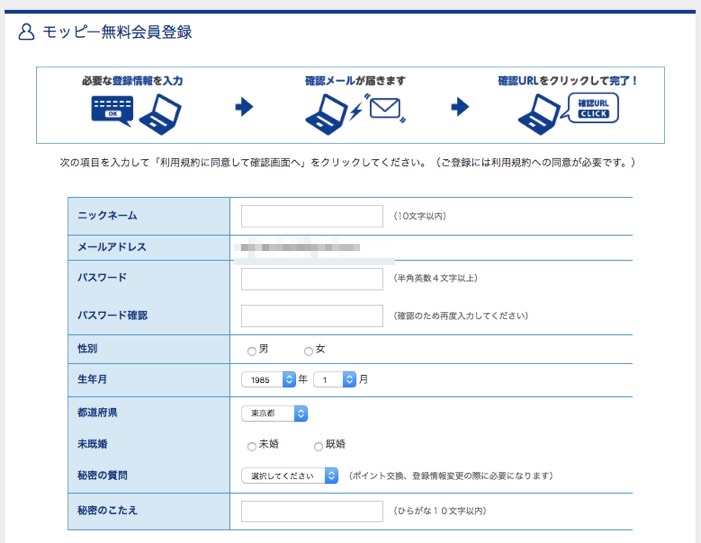Click the 秘密のこたえ row label
The height and width of the screenshot is (543, 701).
tap(107, 510)
